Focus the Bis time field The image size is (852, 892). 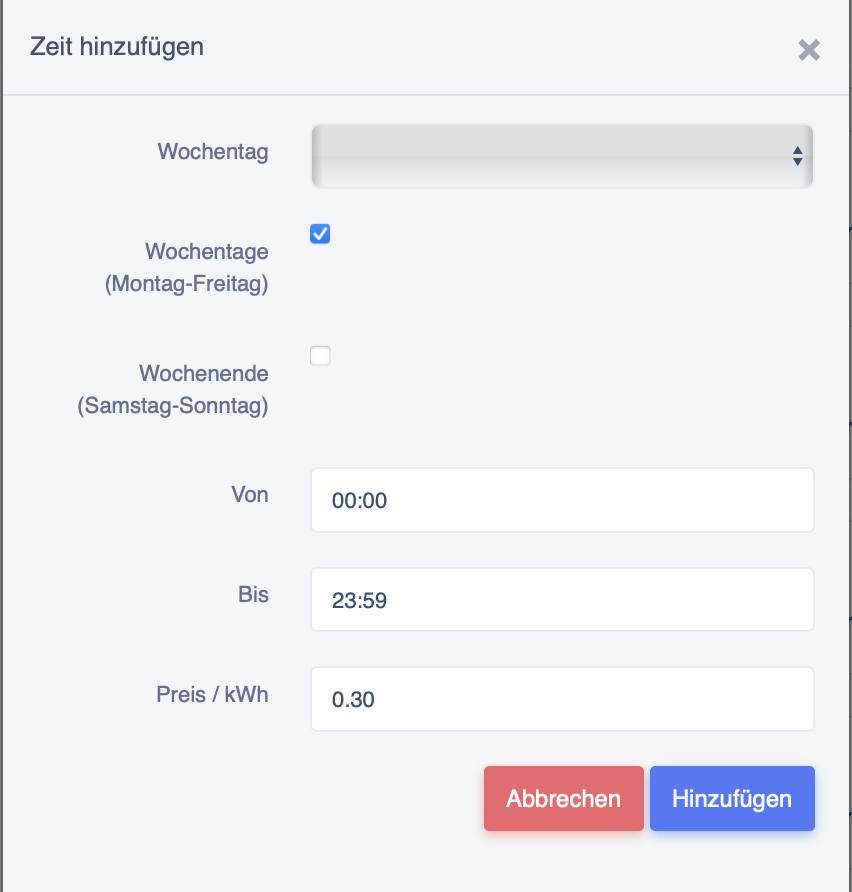coord(561,600)
